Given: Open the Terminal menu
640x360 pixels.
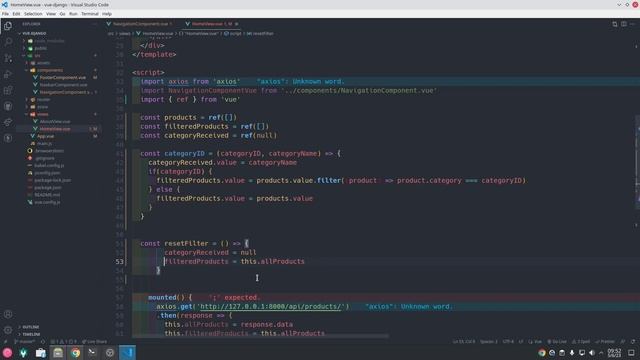Looking at the screenshot, I should click(90, 13).
